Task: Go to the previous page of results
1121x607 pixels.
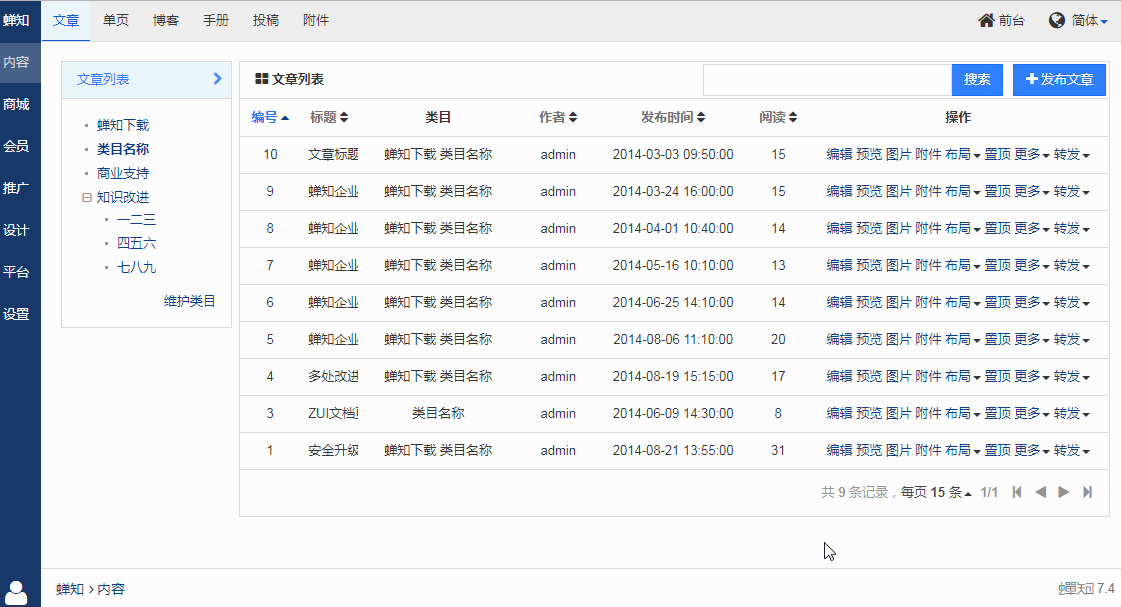Action: (x=1040, y=492)
